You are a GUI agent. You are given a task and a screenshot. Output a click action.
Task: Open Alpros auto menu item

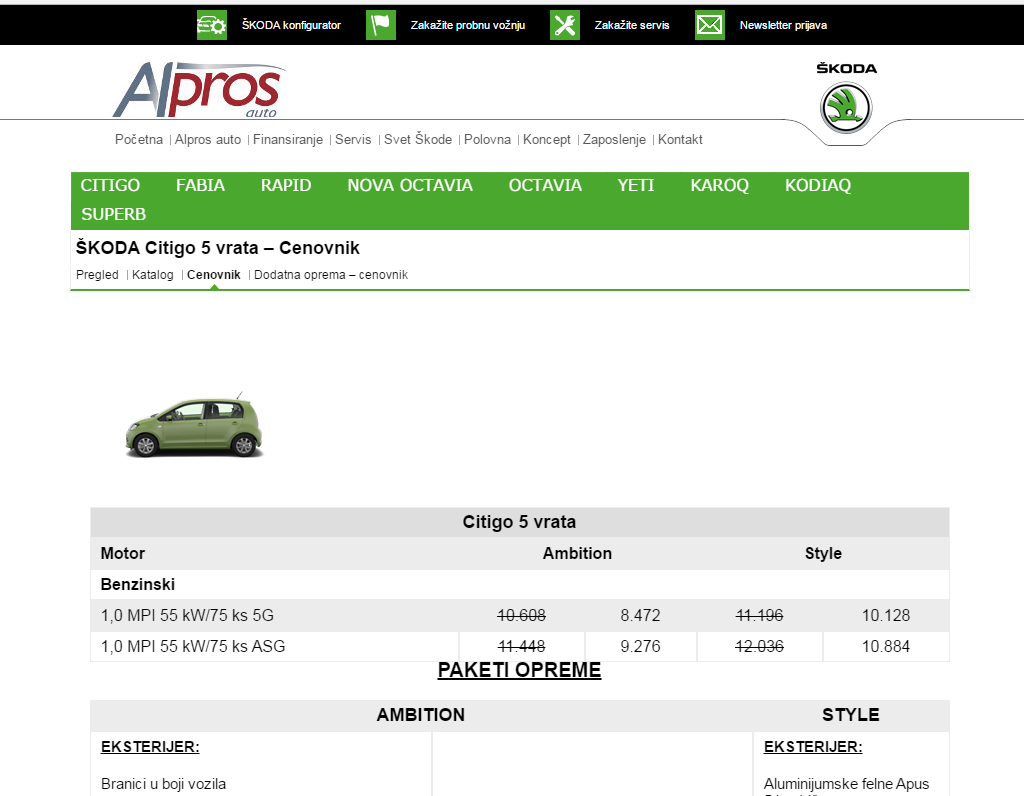tap(208, 139)
